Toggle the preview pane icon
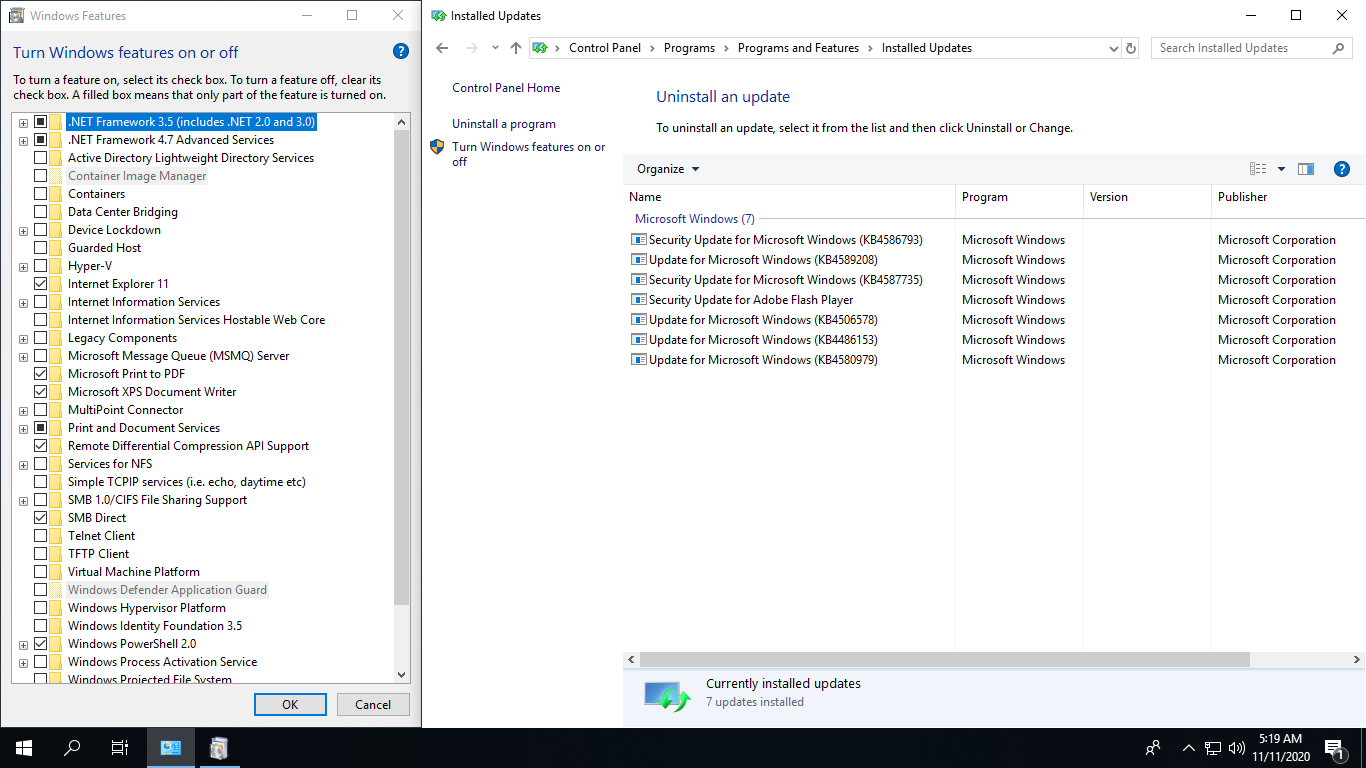This screenshot has height=768, width=1366. pos(1306,169)
